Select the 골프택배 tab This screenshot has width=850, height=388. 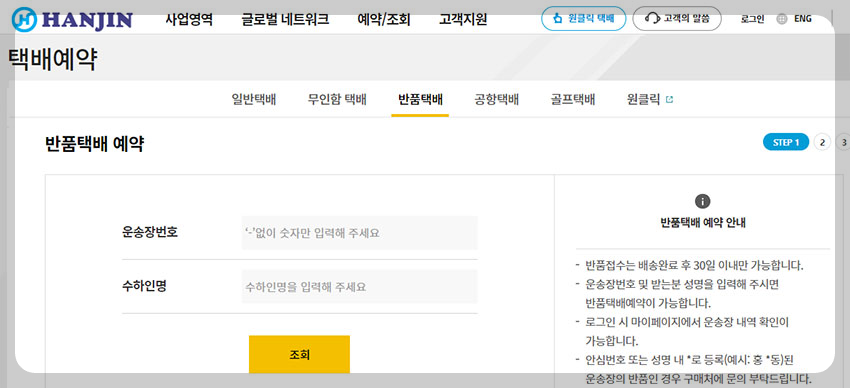coord(573,100)
